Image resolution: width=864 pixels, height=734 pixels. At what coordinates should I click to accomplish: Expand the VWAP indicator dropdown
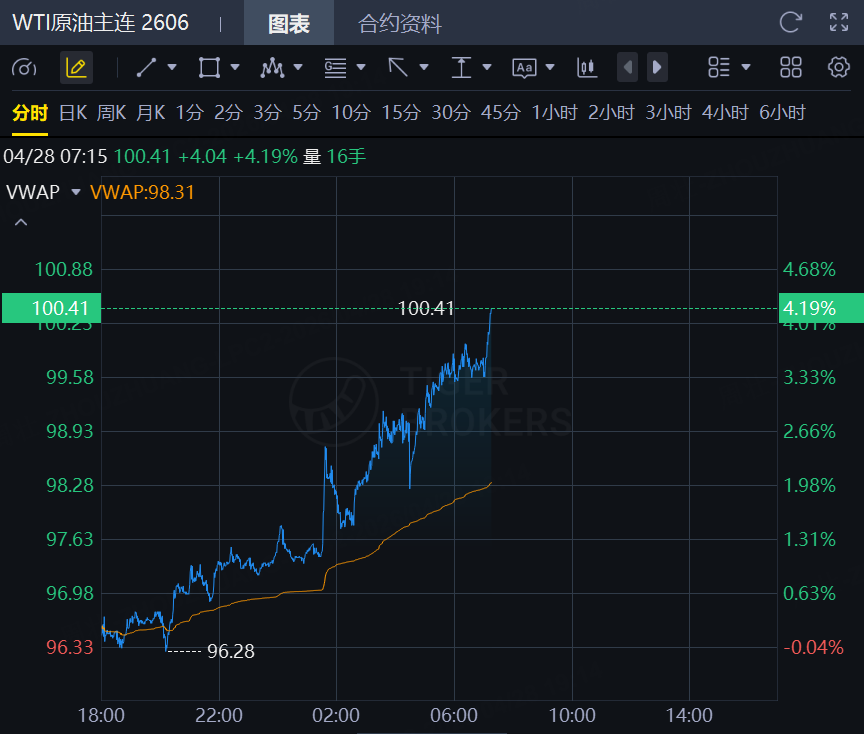tap(76, 192)
